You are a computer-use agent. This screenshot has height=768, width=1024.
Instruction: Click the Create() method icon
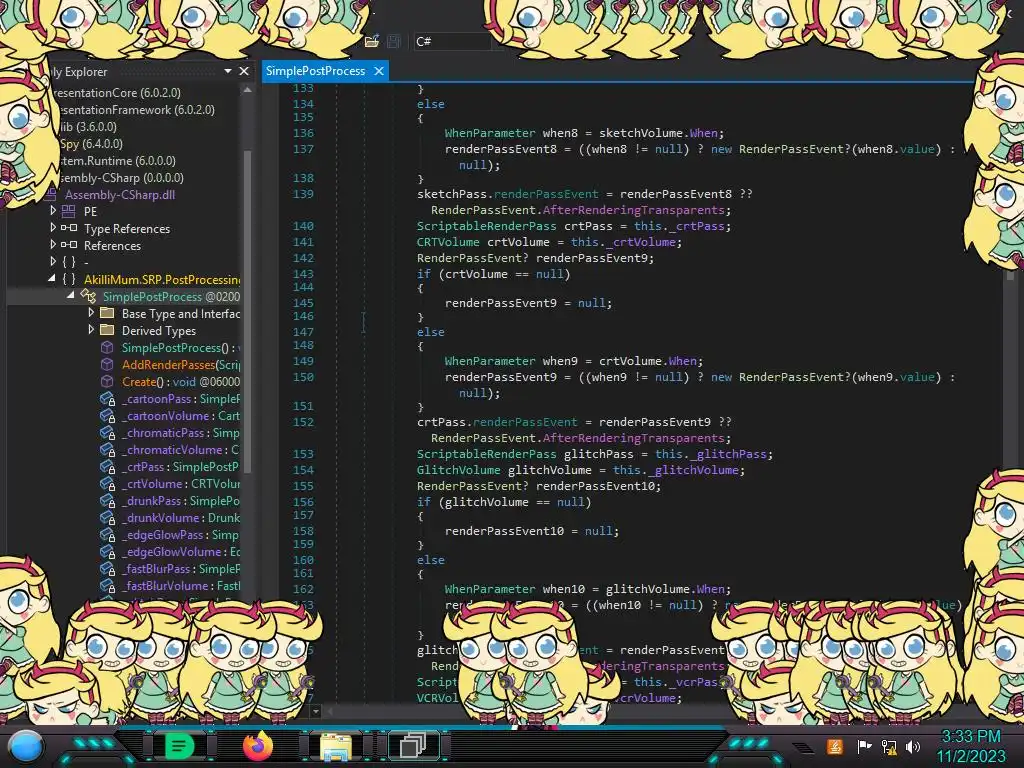pos(107,381)
